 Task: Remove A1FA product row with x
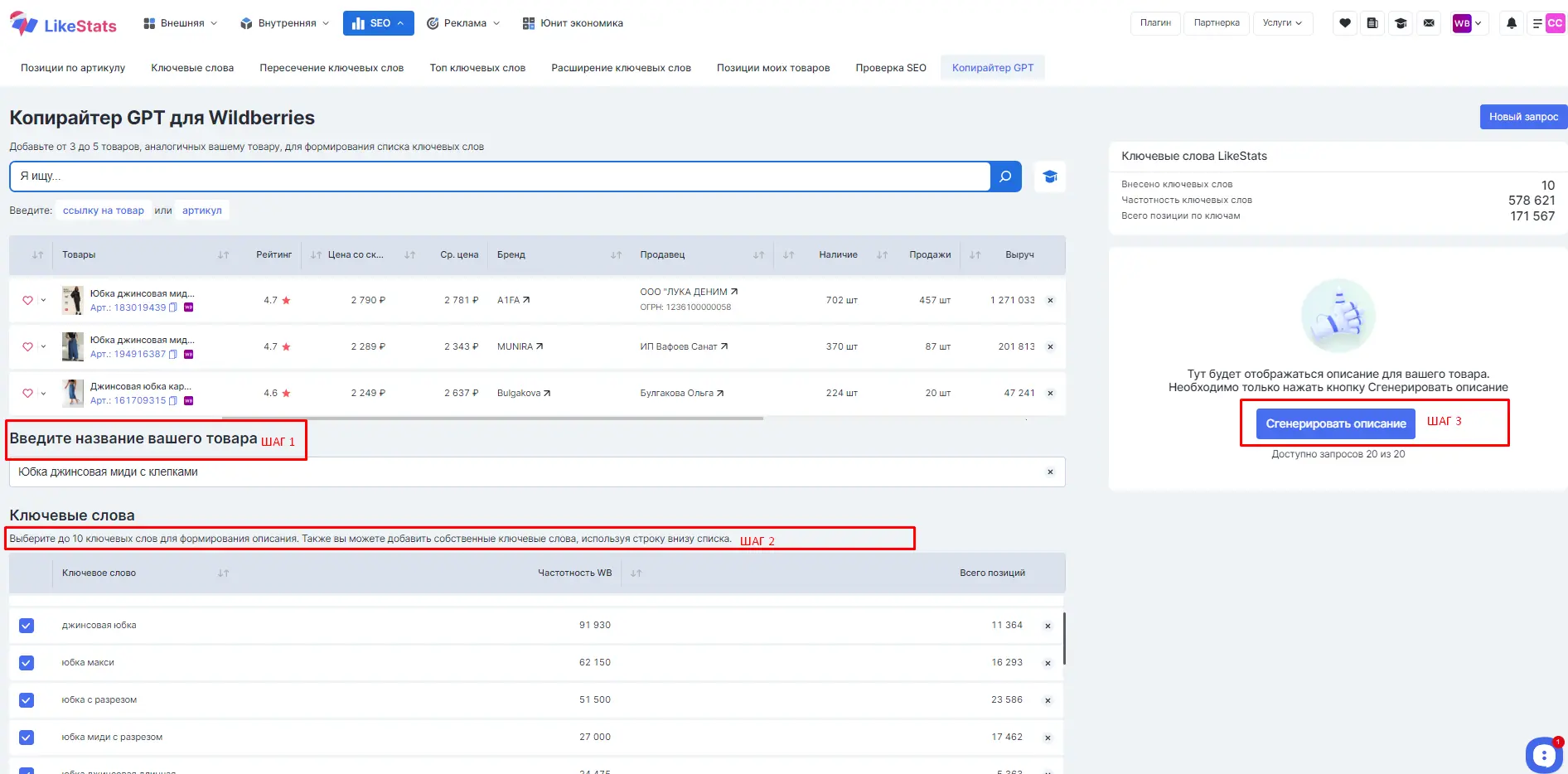tap(1050, 300)
